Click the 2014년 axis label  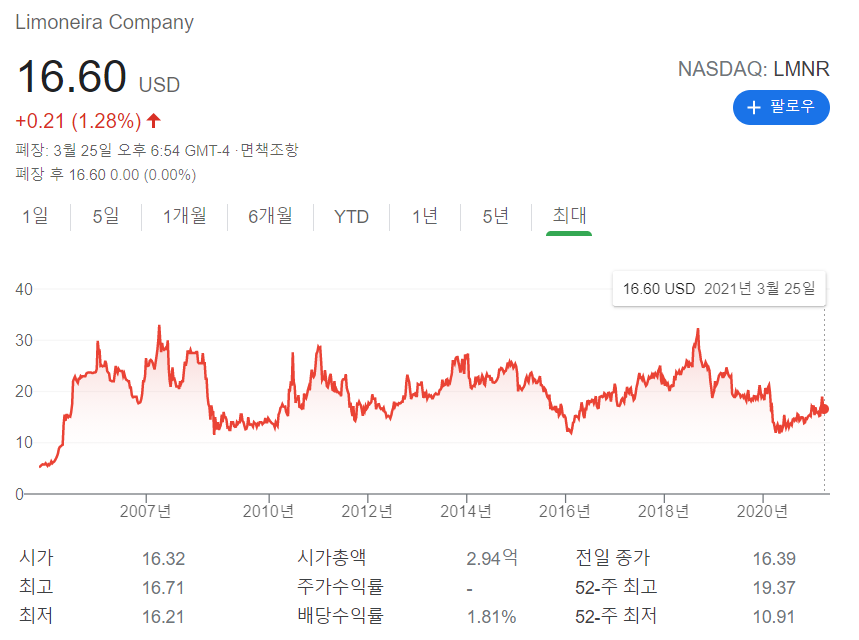point(466,511)
